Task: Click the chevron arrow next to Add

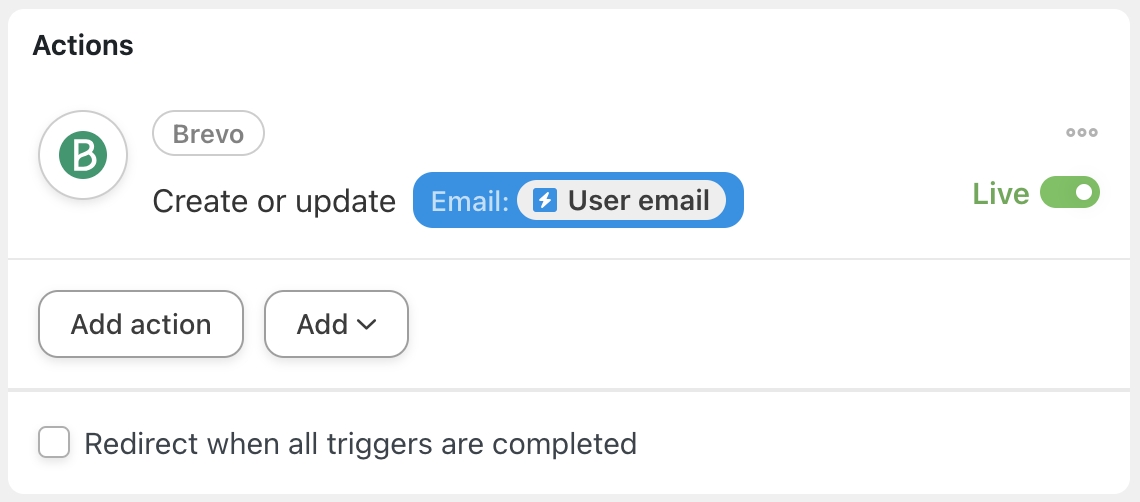Action: tap(366, 324)
